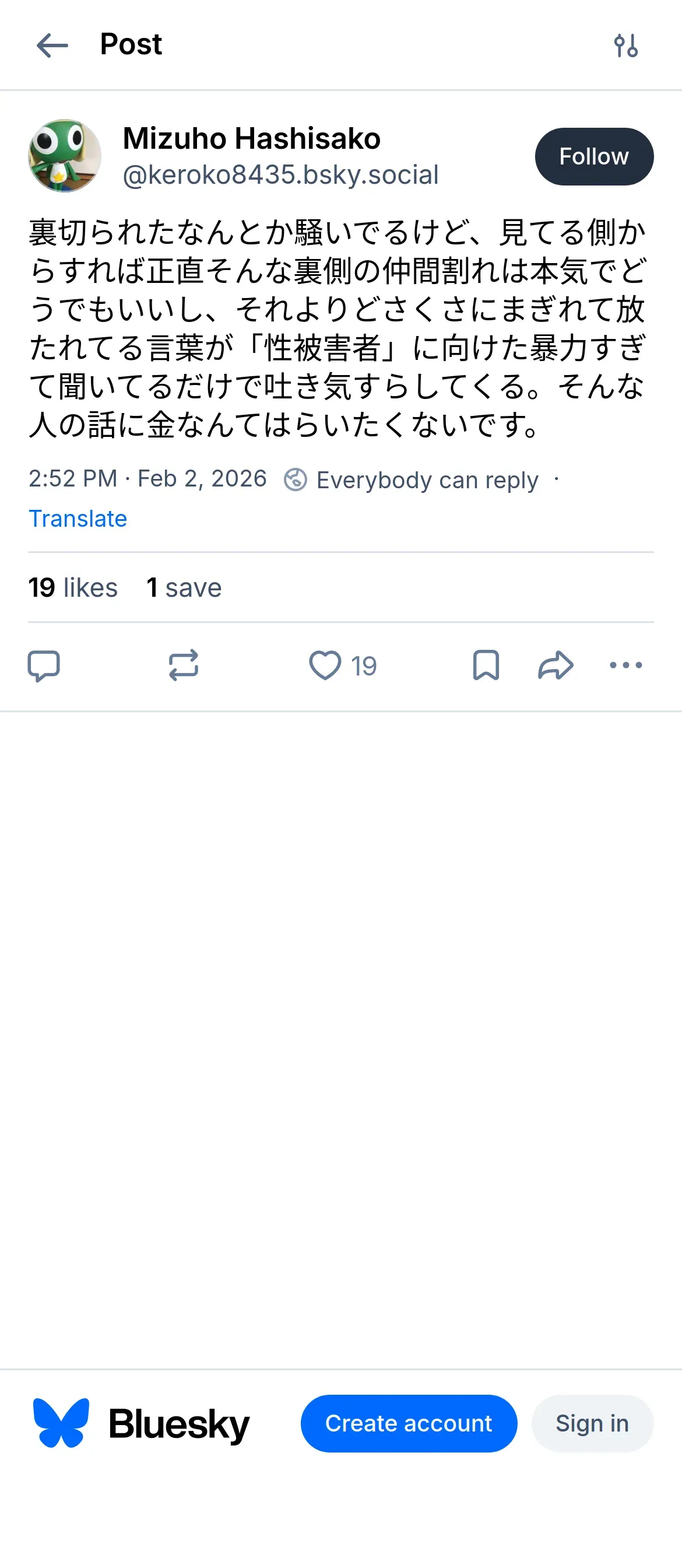The image size is (682, 1568).
Task: Click the Bluesky butterfly logo
Action: click(61, 1423)
